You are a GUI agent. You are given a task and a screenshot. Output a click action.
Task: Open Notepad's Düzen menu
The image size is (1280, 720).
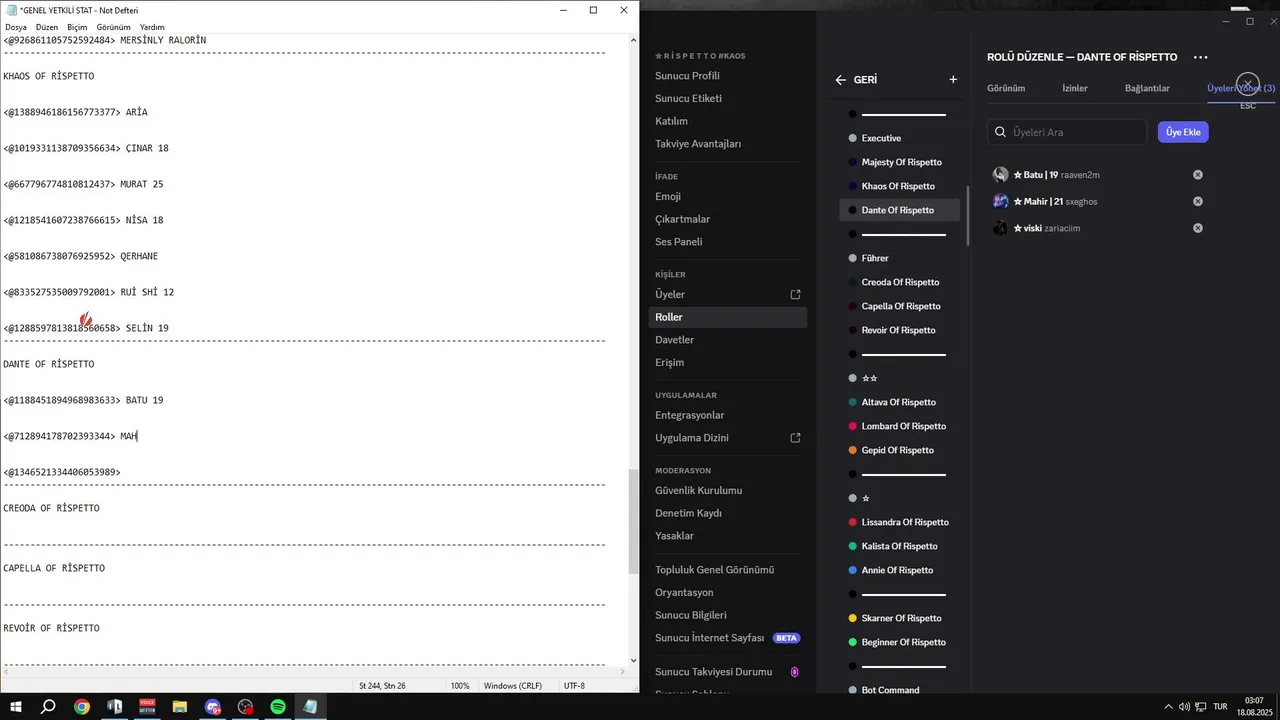[47, 27]
